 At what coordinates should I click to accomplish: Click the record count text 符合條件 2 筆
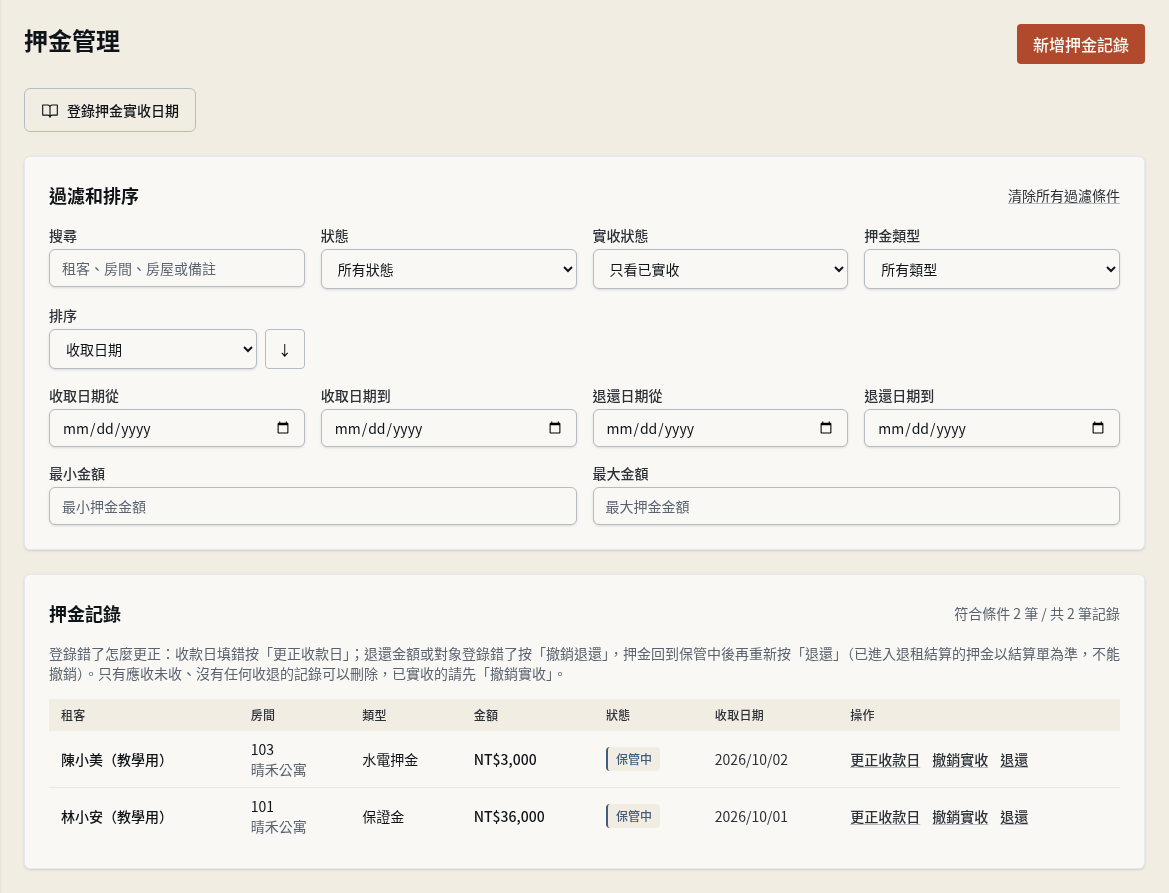click(996, 613)
